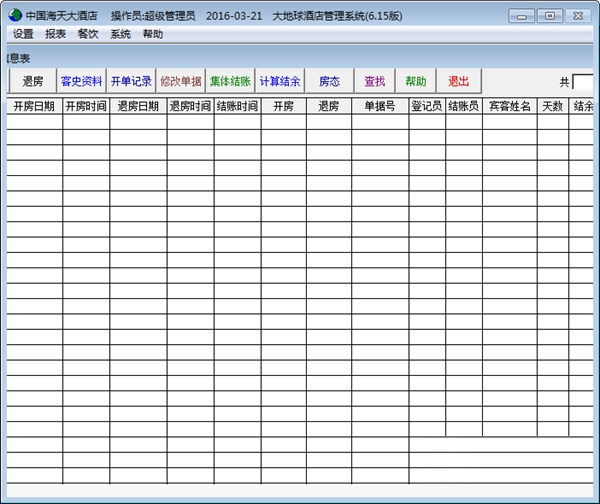Maximize the hotel management window
600x504 pixels.
[550, 16]
